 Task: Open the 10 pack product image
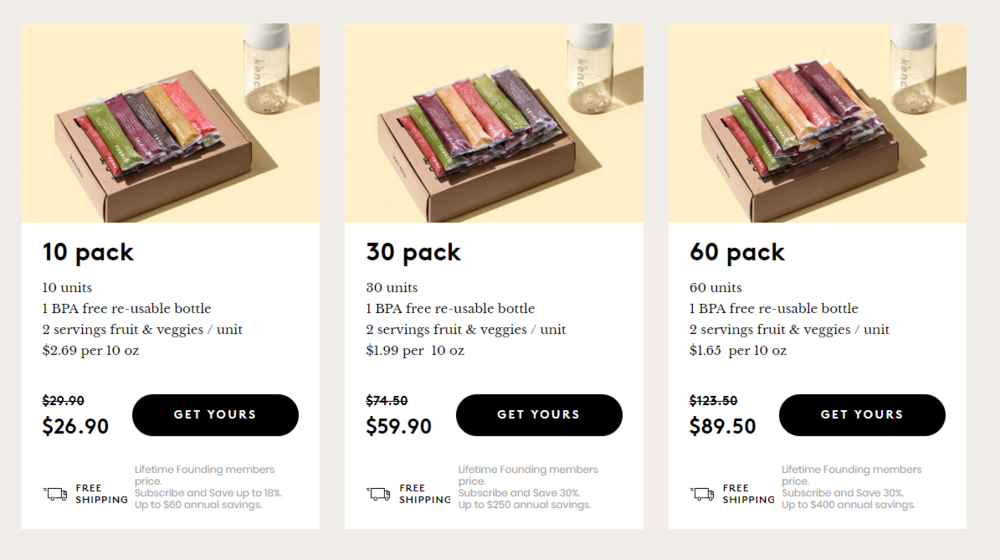tap(171, 123)
